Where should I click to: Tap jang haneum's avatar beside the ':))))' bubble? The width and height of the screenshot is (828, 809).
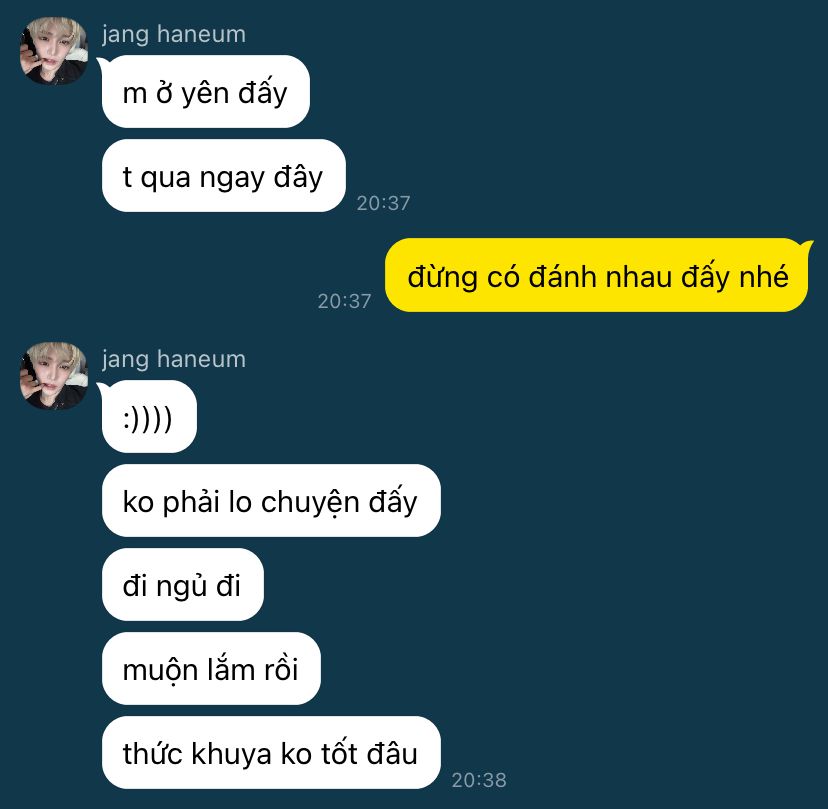tap(54, 376)
